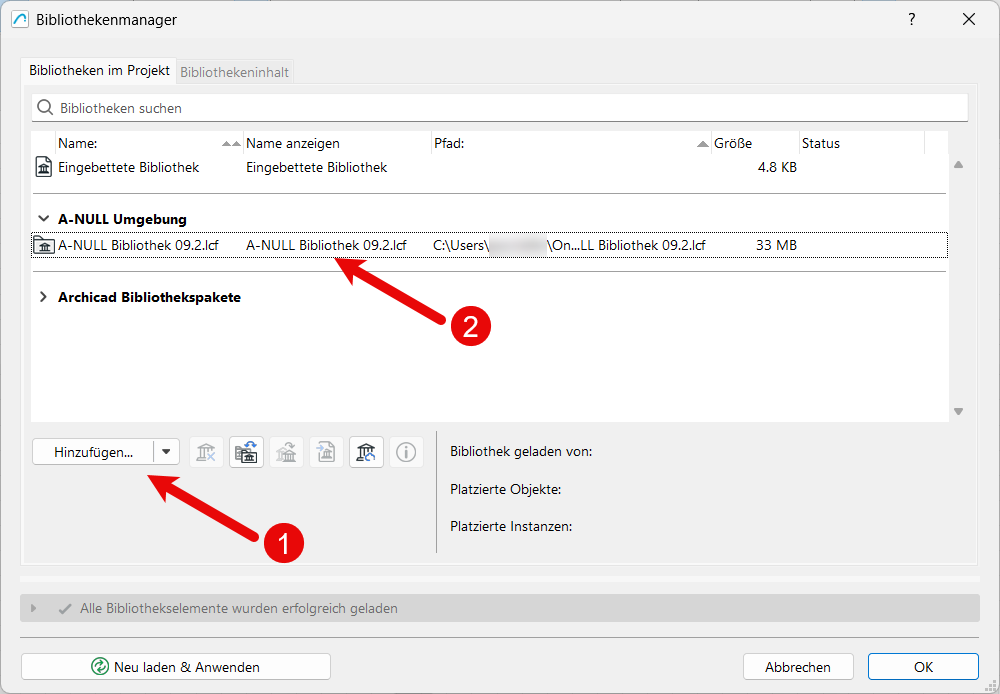Screen dimensions: 1000x694
Task: Click the embed library document icon
Action: [327, 452]
